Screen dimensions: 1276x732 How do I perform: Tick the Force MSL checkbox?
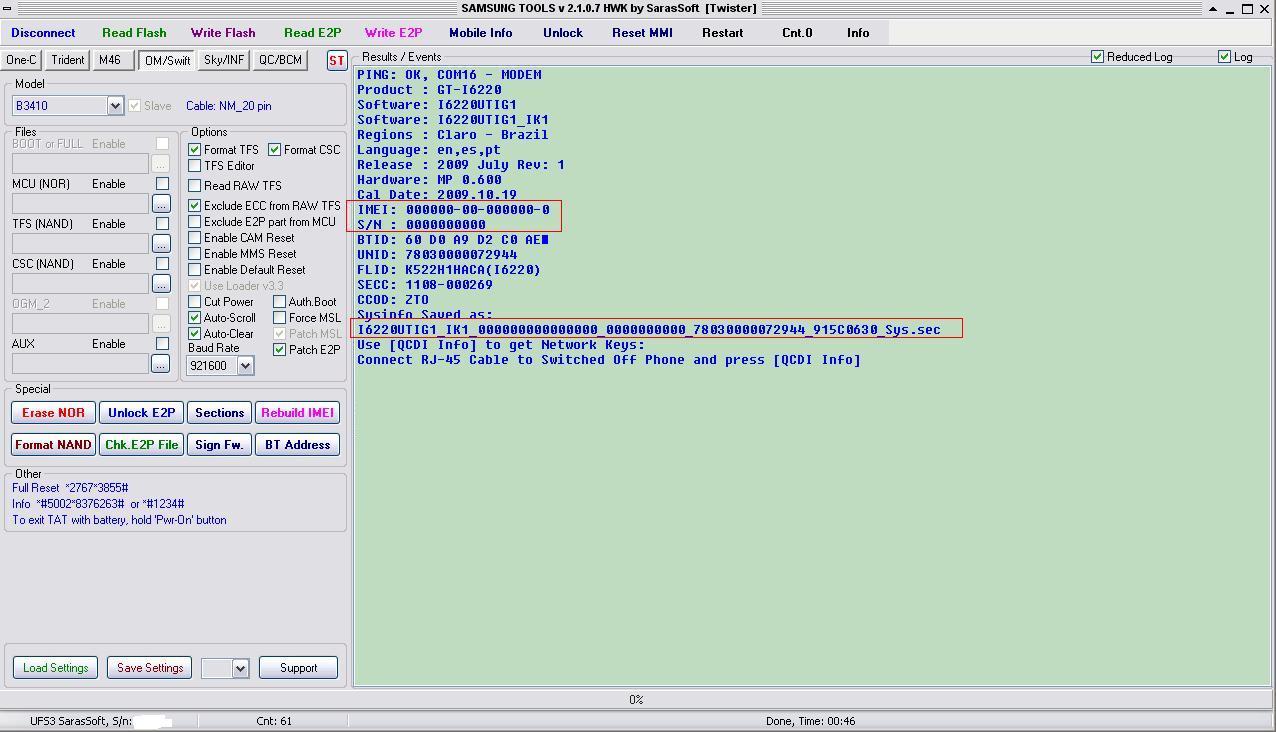coord(280,318)
